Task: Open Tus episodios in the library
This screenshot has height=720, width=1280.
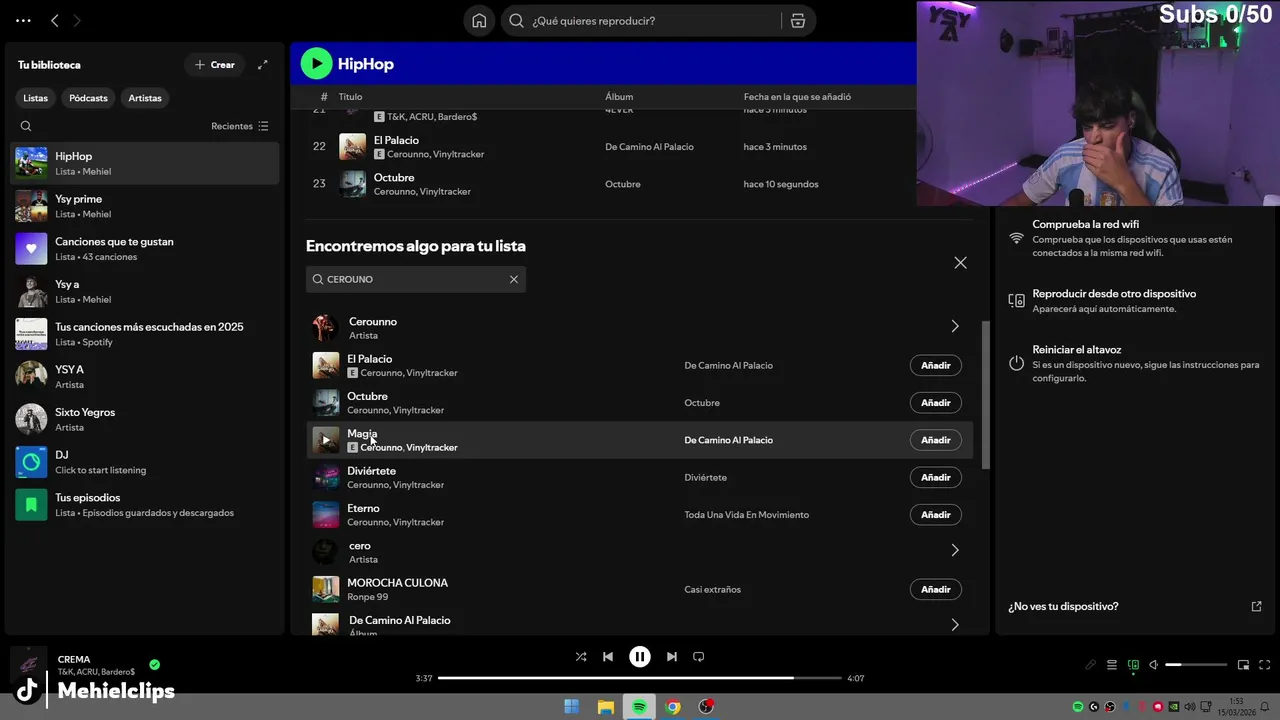Action: pos(145,505)
